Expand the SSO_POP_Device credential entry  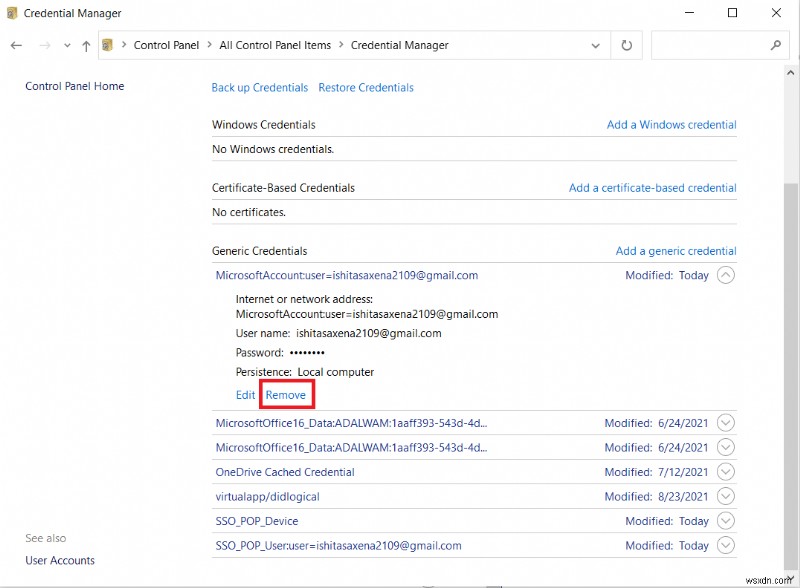pos(725,521)
